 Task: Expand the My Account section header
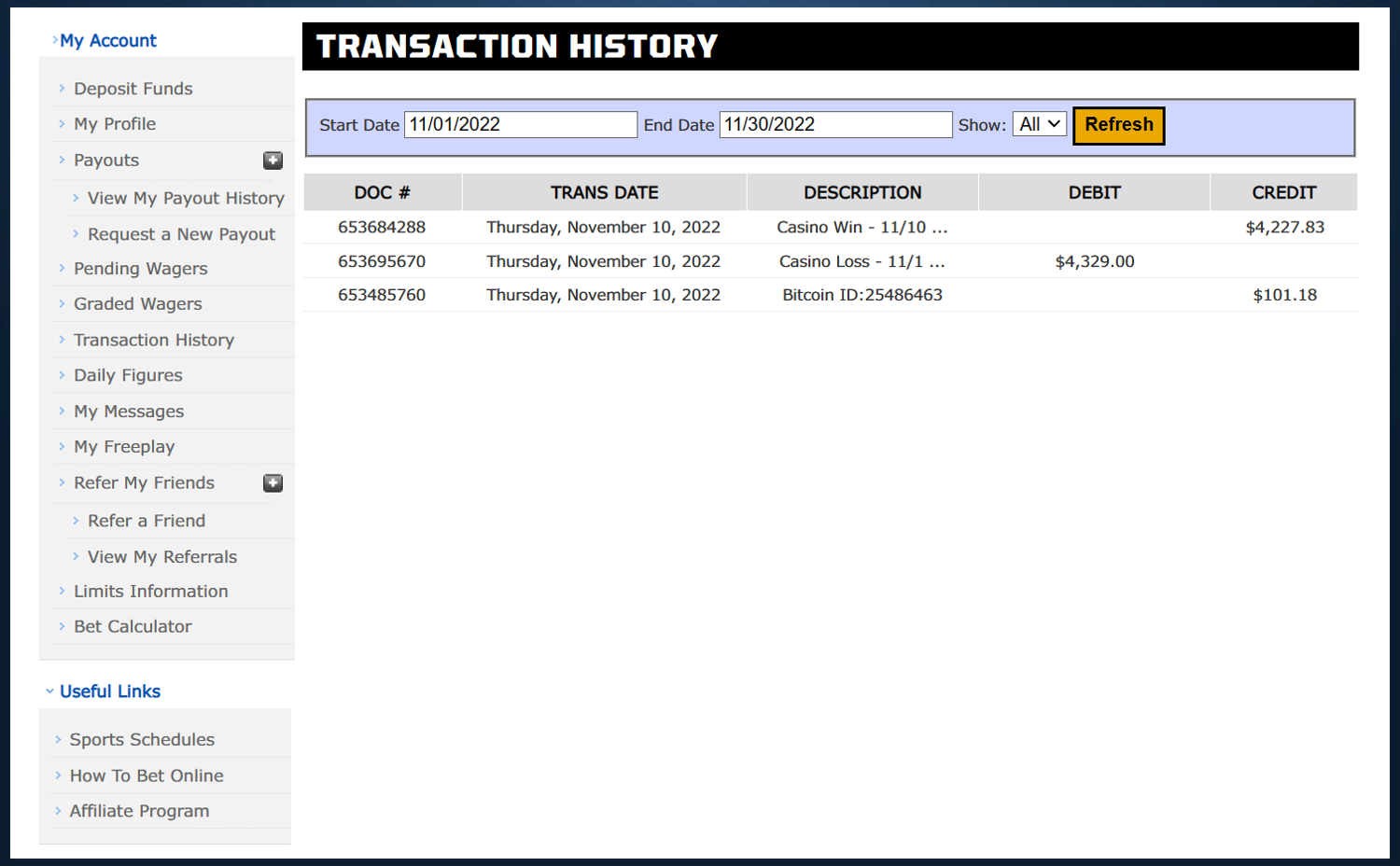[107, 41]
